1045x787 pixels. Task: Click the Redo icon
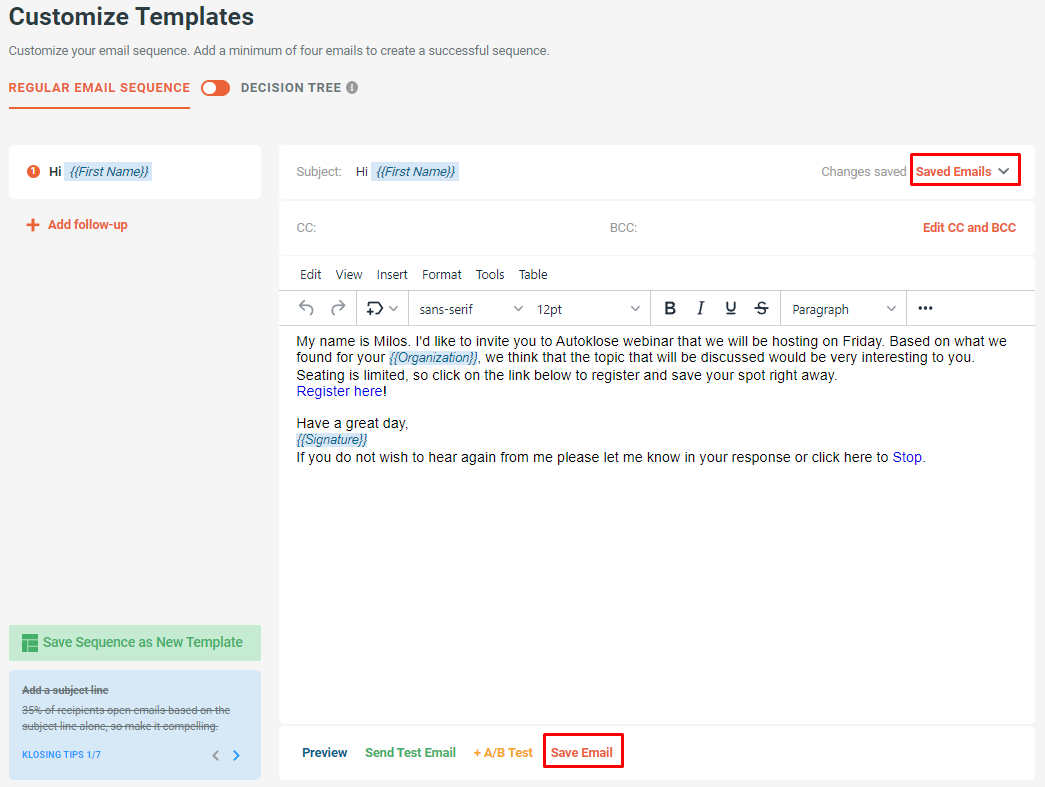[x=339, y=308]
